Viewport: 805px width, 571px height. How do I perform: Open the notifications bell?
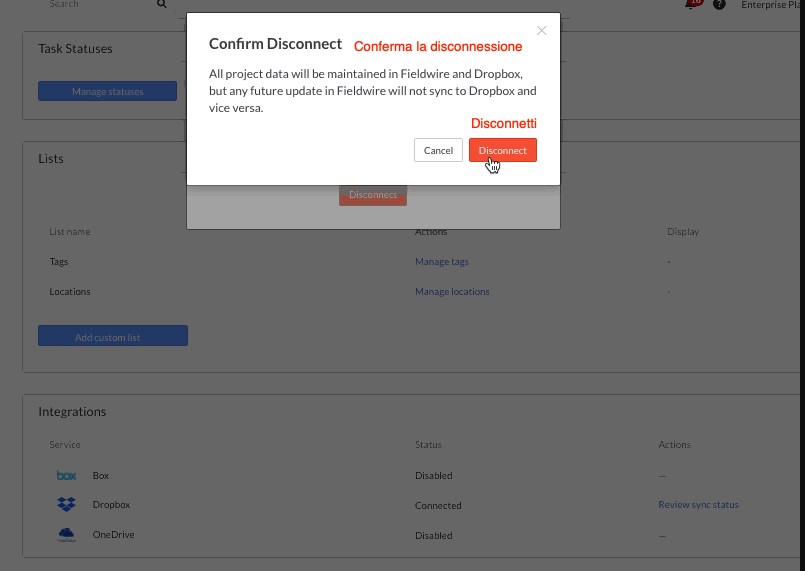[692, 4]
